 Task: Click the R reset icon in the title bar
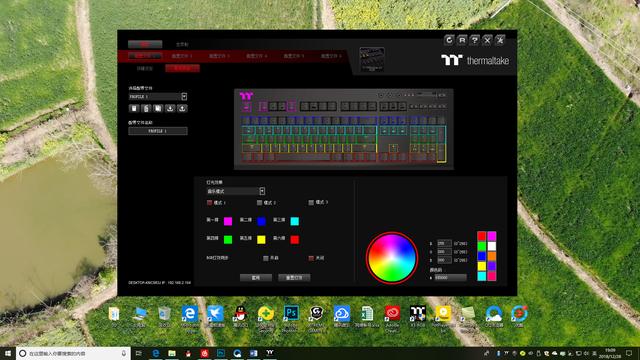coord(462,40)
